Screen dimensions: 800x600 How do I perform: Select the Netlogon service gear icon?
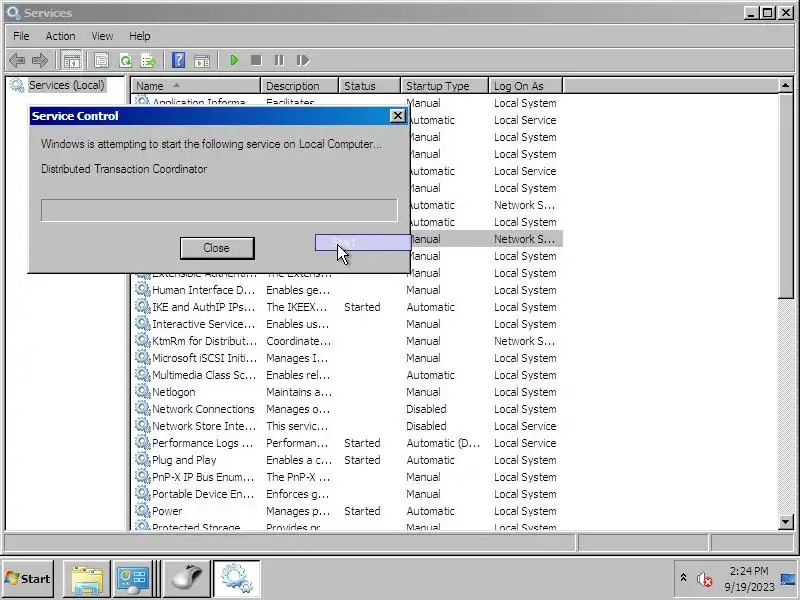point(142,391)
